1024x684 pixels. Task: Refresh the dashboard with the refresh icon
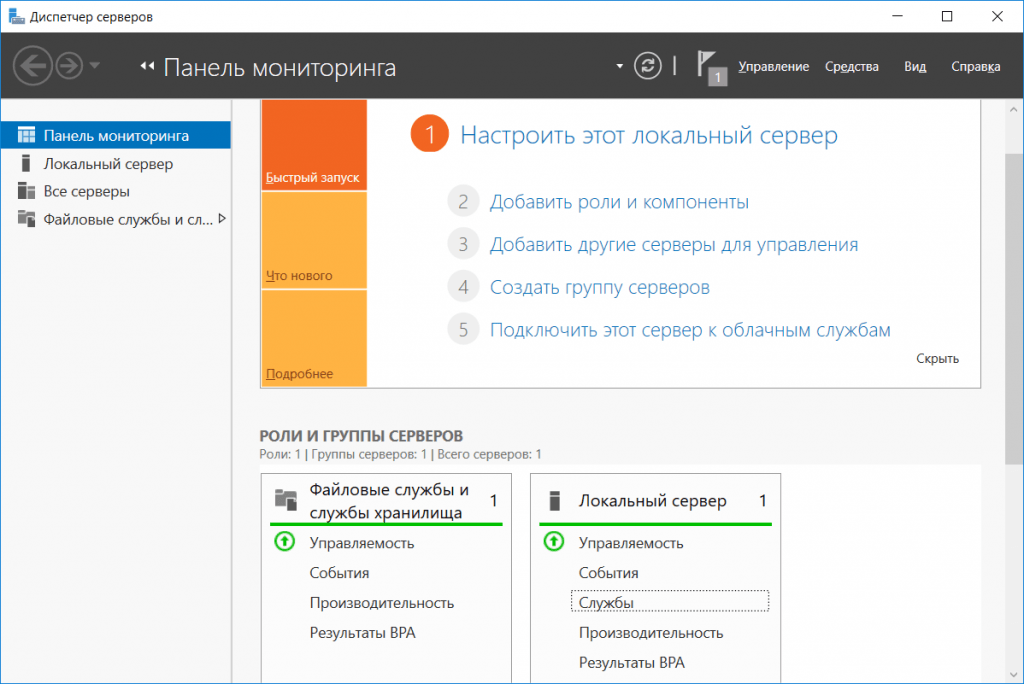647,65
